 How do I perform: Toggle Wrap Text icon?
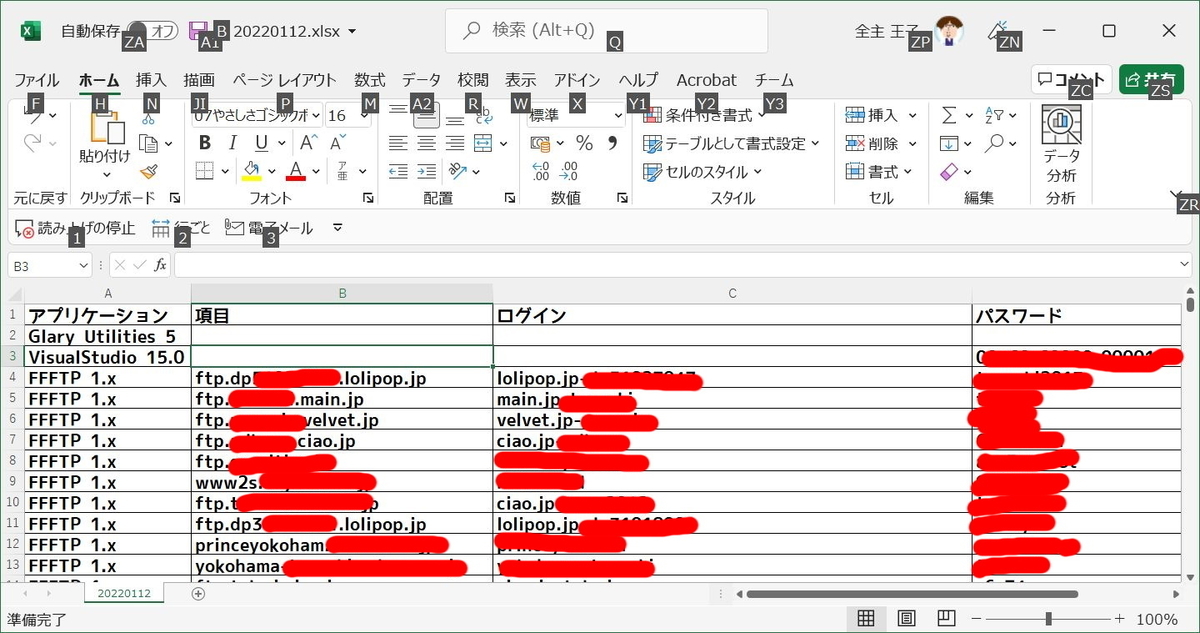(x=483, y=116)
